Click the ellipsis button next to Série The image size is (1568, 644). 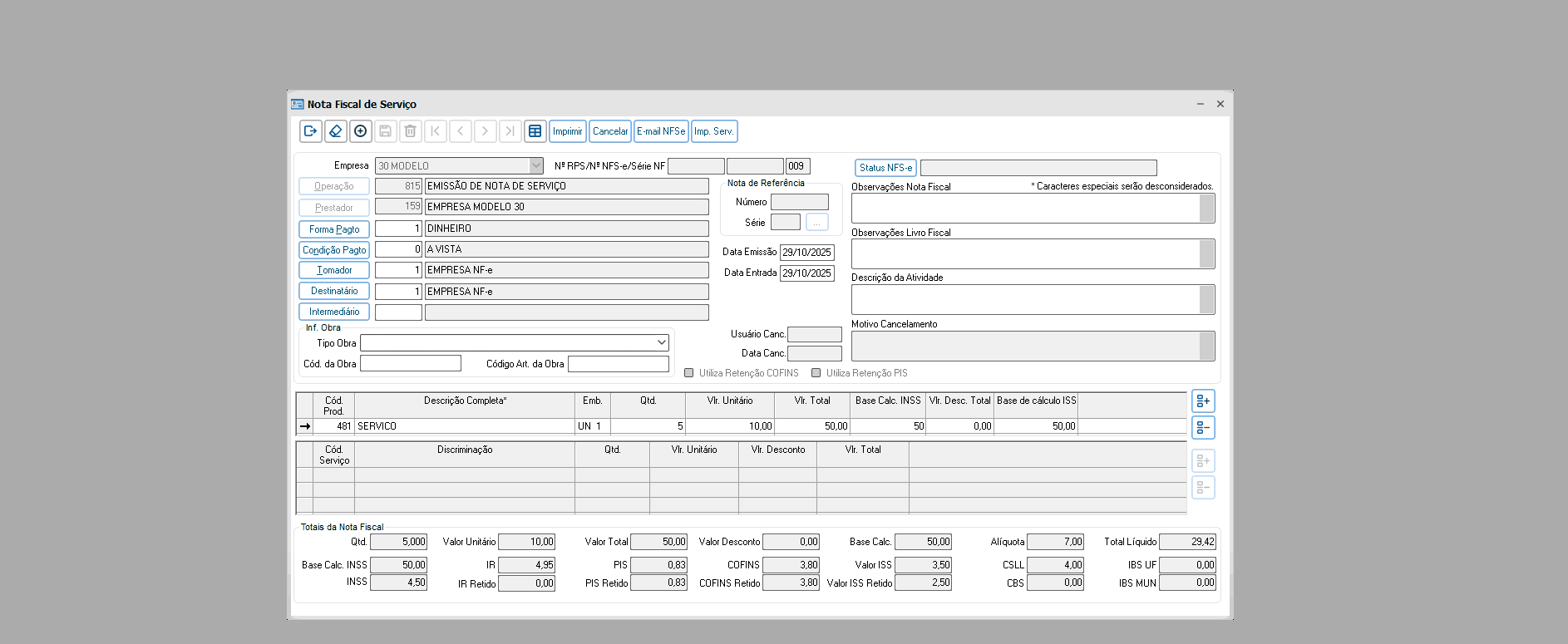[816, 223]
